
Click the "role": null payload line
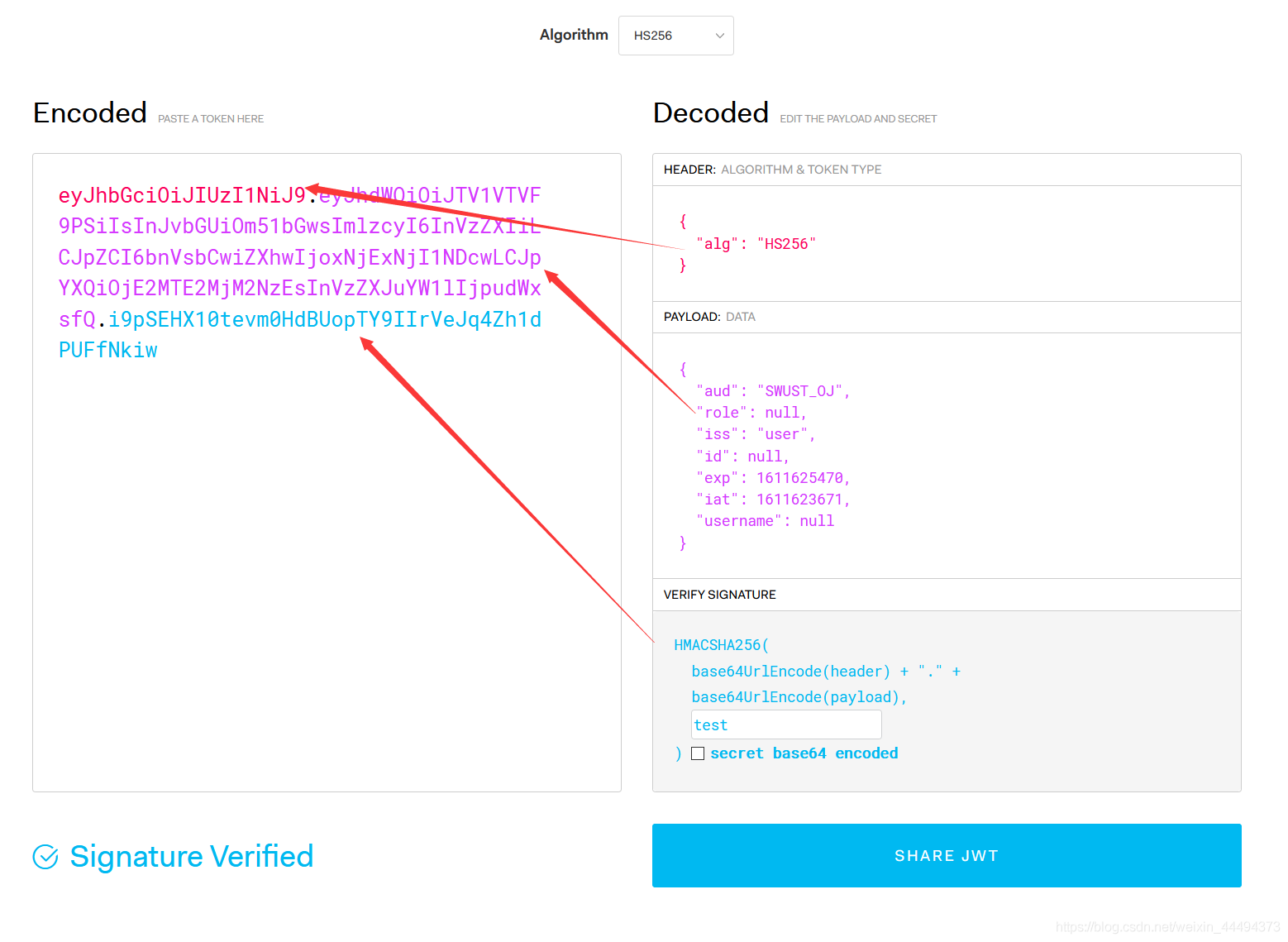pos(751,412)
